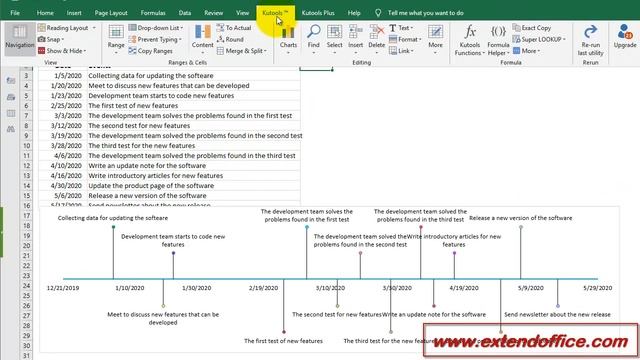Click the Find and Replace binoculars sidebar icon
Viewport: 640px width, 360px height.
coord(11,129)
